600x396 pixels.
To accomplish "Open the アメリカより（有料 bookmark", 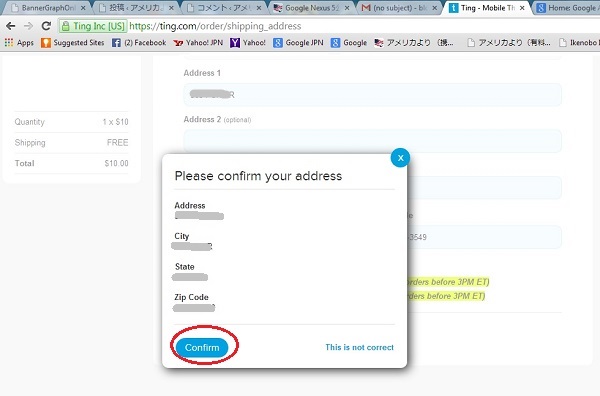I will coord(509,43).
